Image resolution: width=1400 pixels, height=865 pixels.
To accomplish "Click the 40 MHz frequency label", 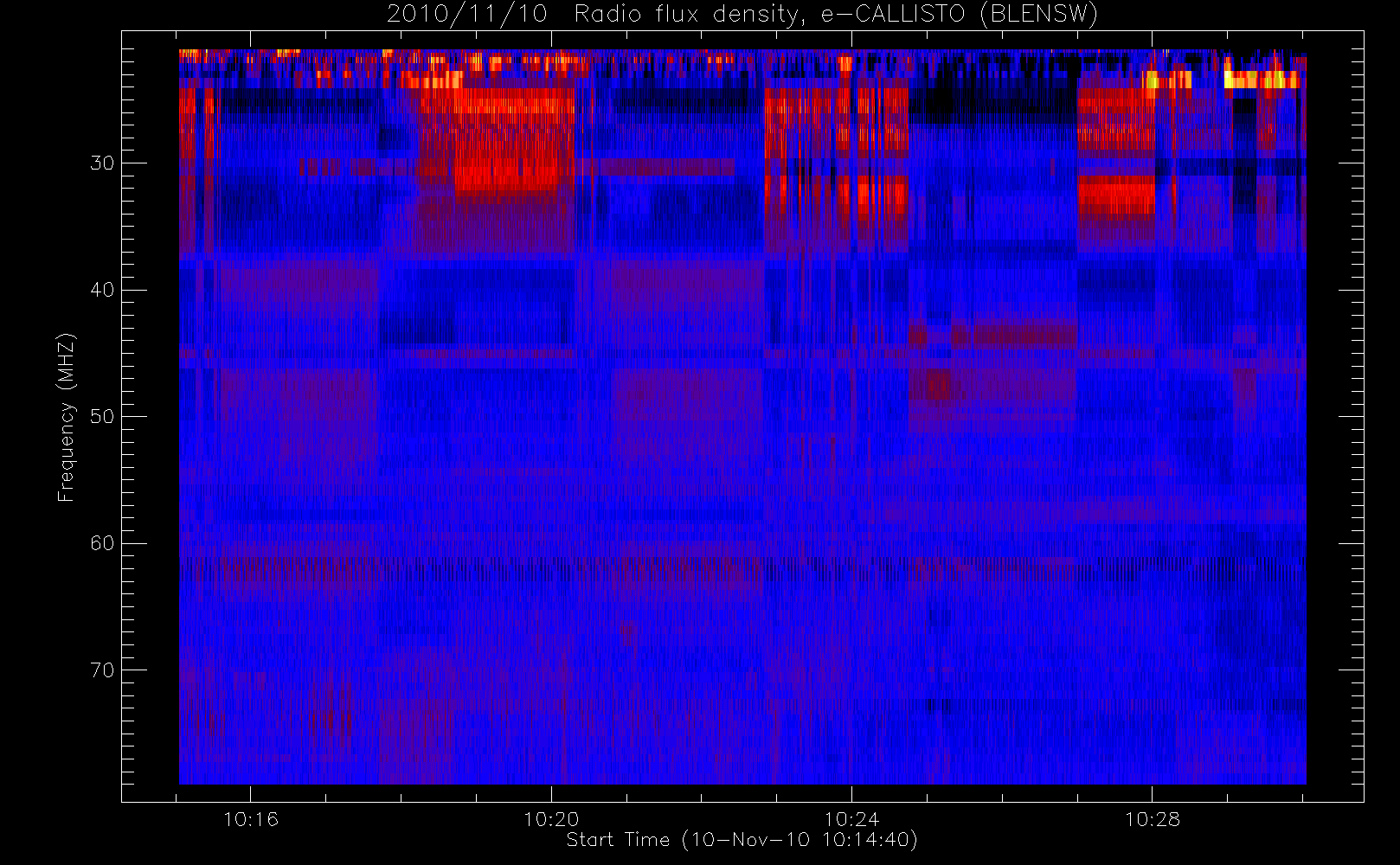I will coord(102,290).
